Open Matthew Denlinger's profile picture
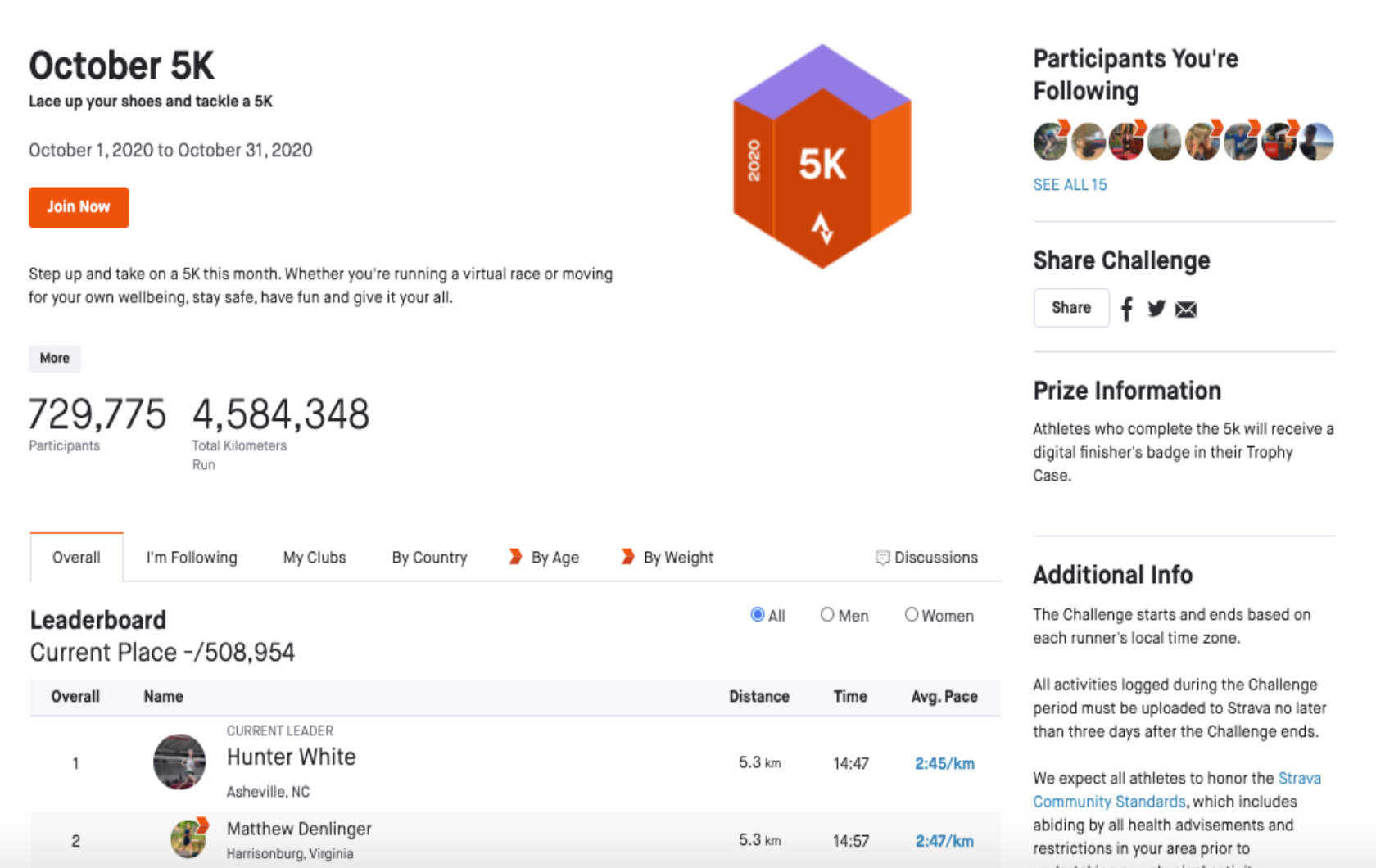1376x868 pixels. point(188,839)
